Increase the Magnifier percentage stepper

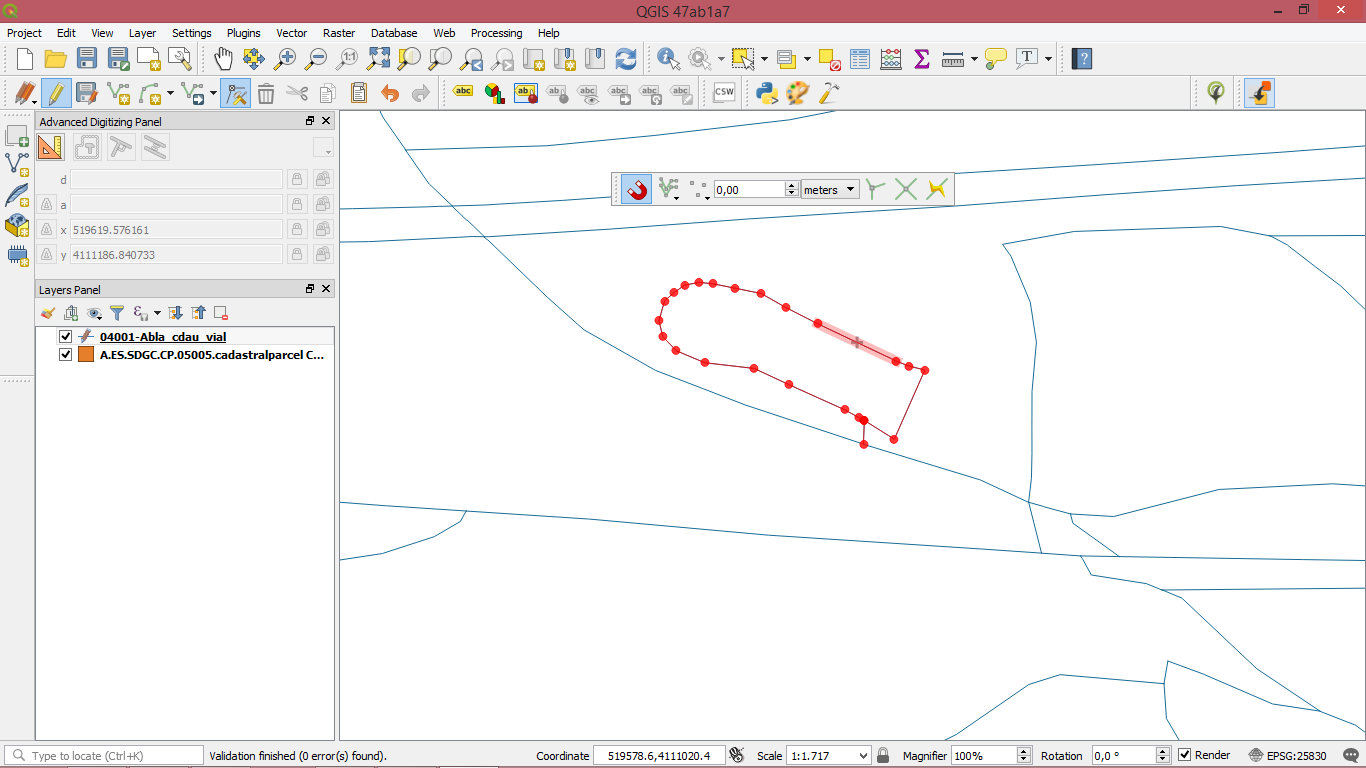coord(1023,751)
